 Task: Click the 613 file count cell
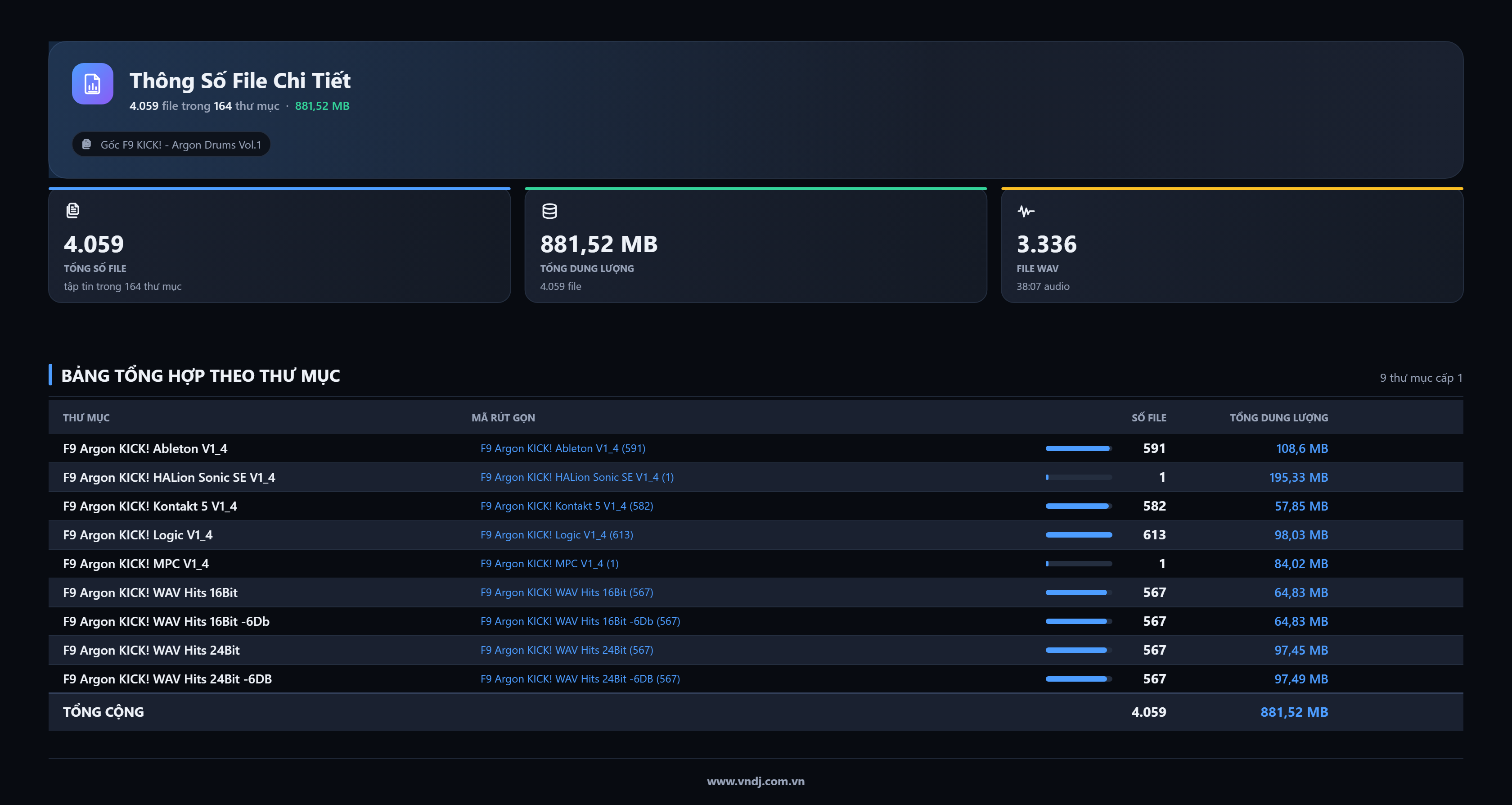(1154, 534)
